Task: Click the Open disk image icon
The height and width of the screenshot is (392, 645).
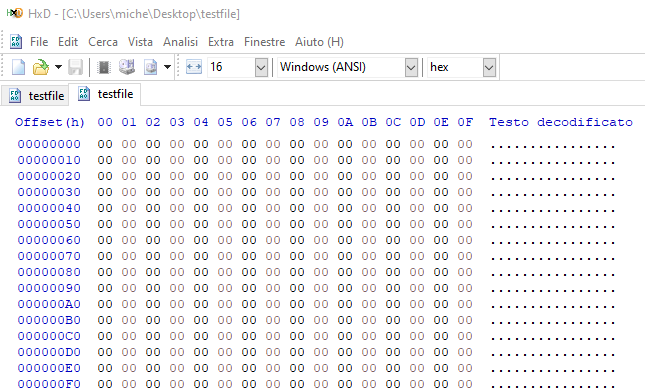Action: coord(150,67)
